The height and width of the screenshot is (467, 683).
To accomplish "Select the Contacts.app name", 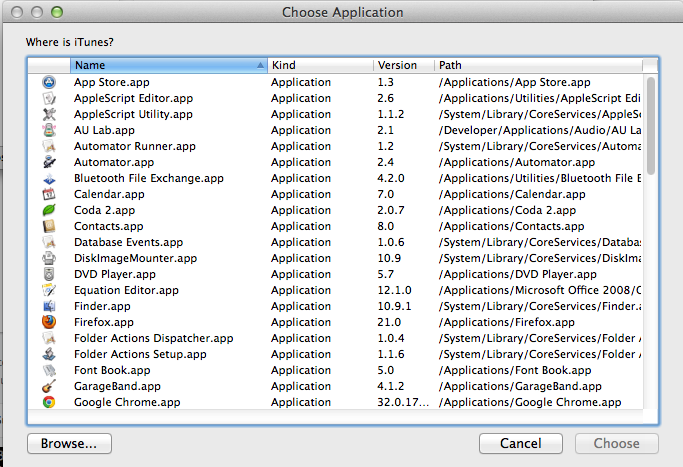I will pos(108,226).
